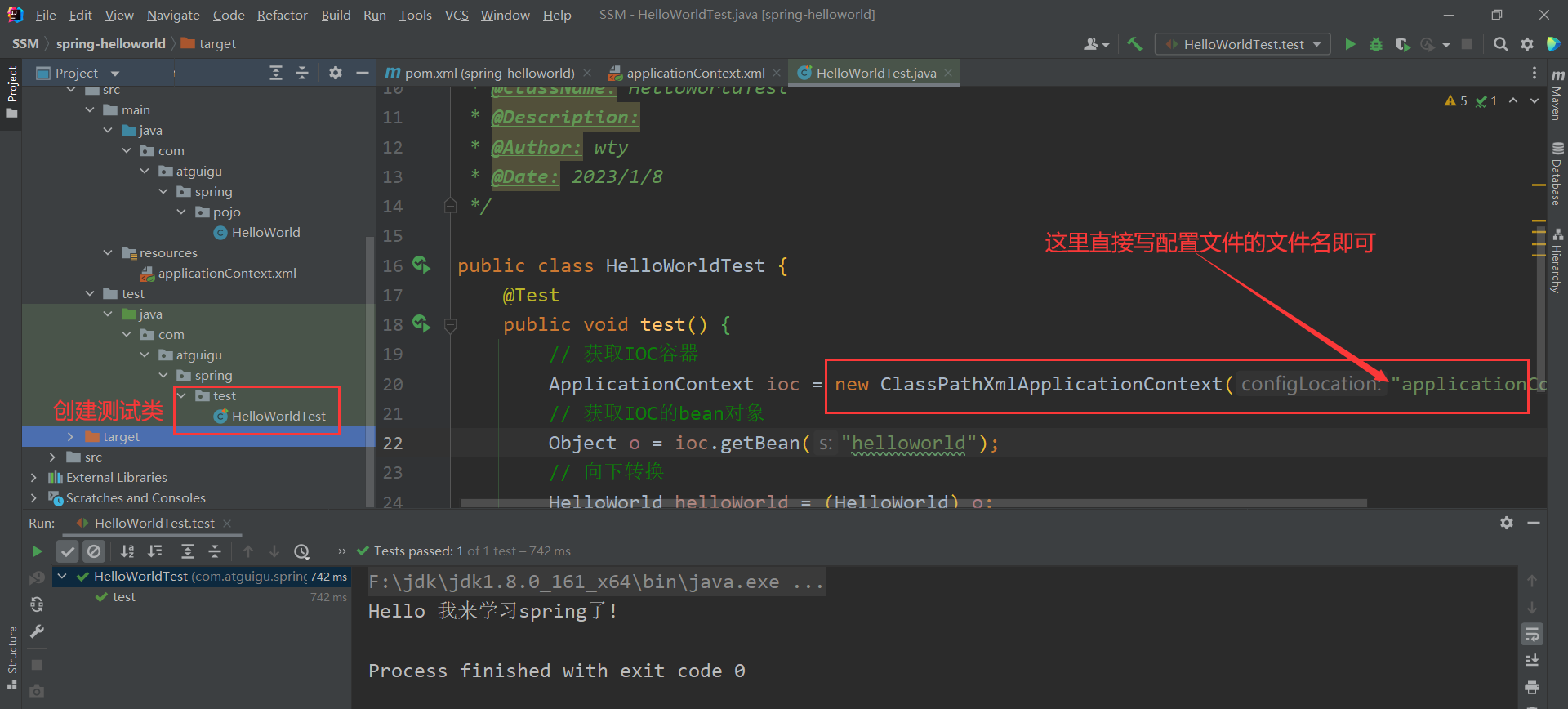Viewport: 1568px width, 709px height.
Task: Click run gutter icon beside test method
Action: pos(421,323)
